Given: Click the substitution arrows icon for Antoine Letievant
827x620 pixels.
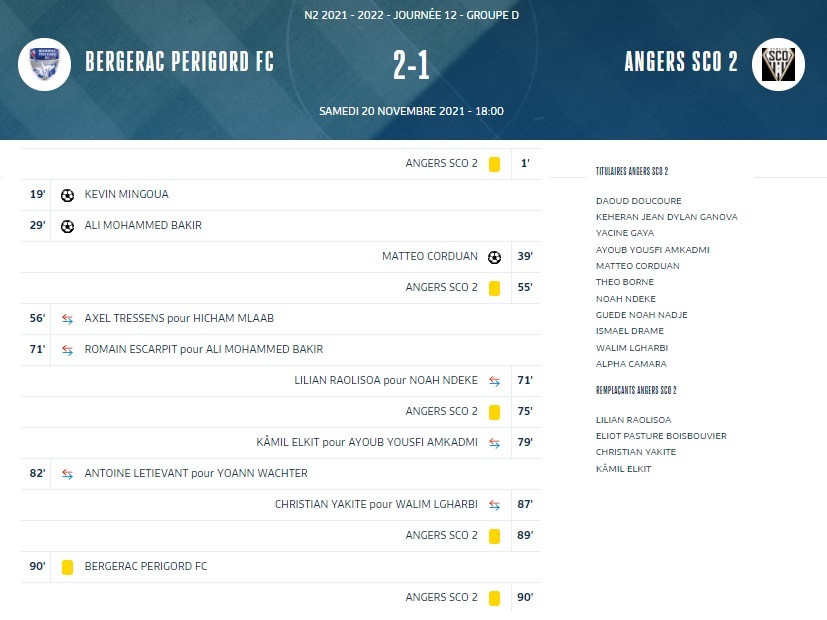Looking at the screenshot, I should click(x=68, y=474).
